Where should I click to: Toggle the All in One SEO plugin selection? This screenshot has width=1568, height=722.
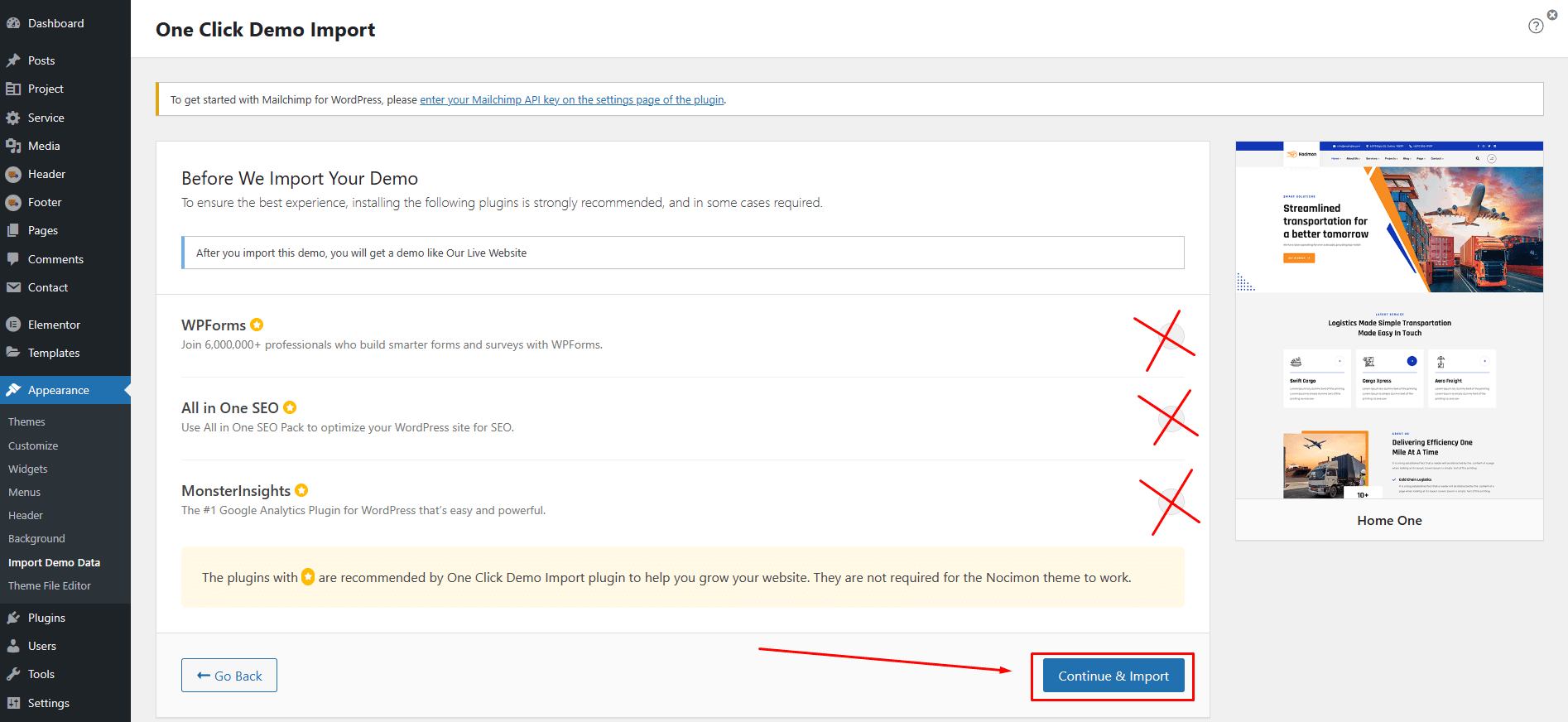coord(1171,419)
